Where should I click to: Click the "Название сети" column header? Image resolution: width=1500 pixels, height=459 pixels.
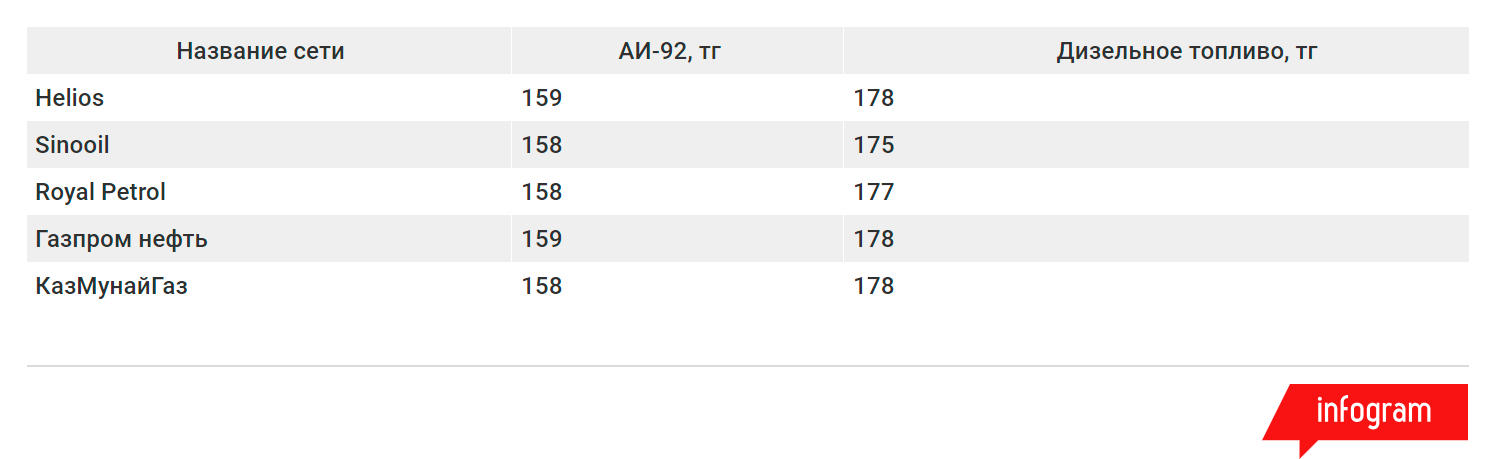[260, 51]
